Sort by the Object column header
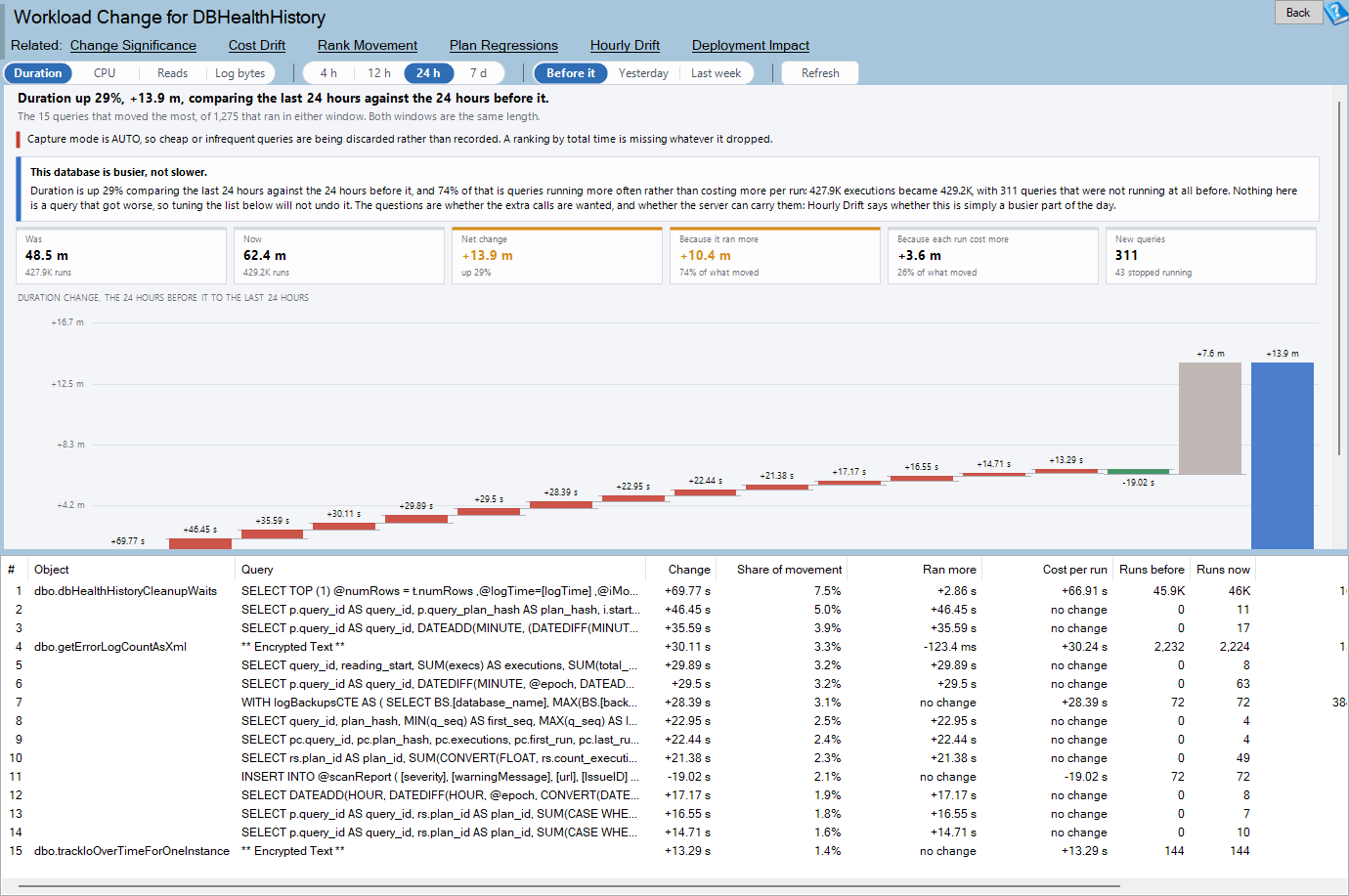 [133, 570]
